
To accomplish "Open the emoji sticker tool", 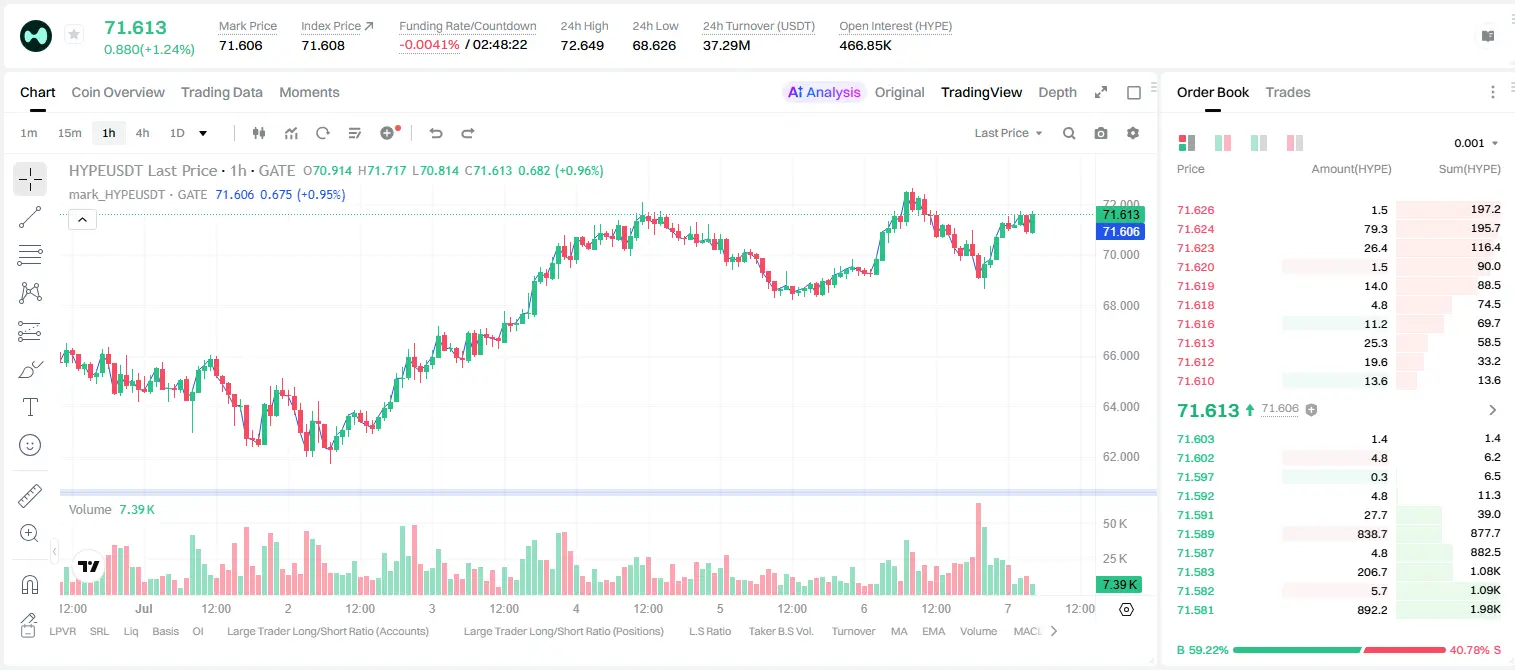I will (30, 445).
